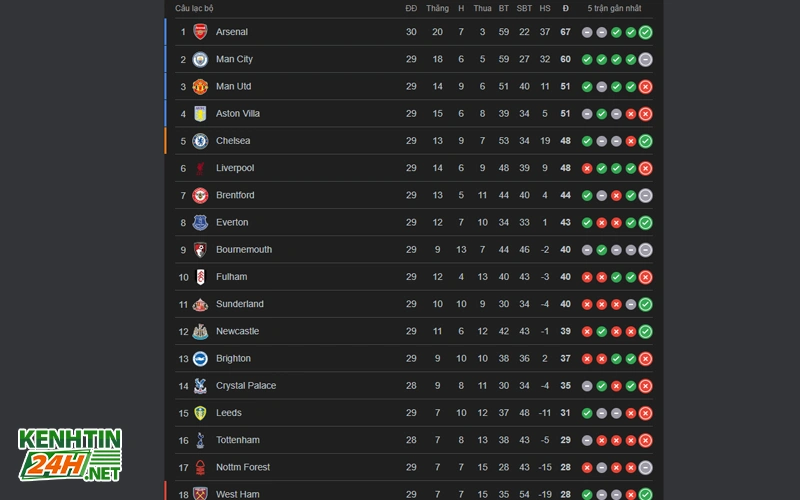Click the Newcastle club crest
Screen dimensions: 800x500
[x=200, y=331]
